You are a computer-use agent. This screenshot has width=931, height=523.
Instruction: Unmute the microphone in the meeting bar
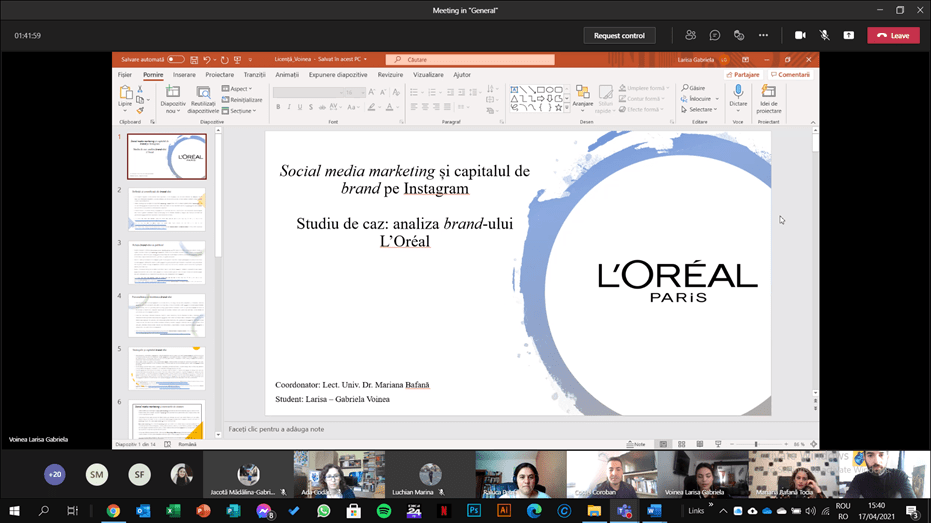pyautogui.click(x=824, y=35)
